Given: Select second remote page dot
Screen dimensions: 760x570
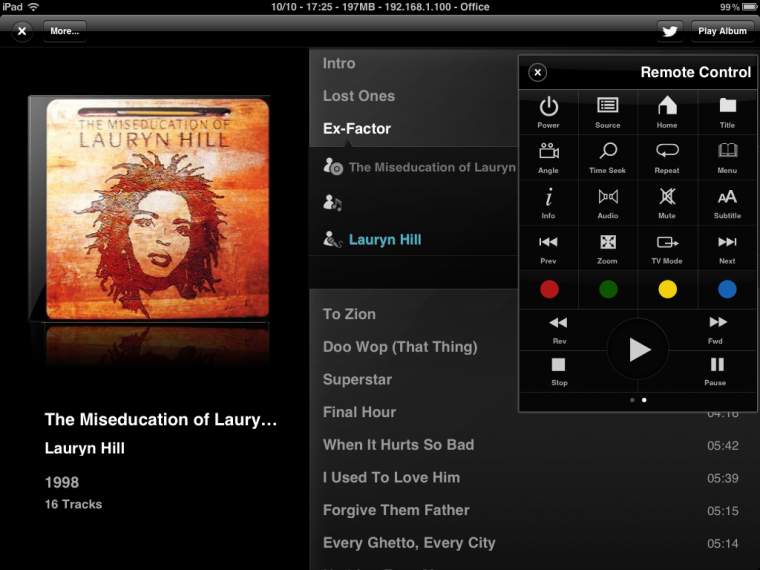Looking at the screenshot, I should click(x=644, y=400).
